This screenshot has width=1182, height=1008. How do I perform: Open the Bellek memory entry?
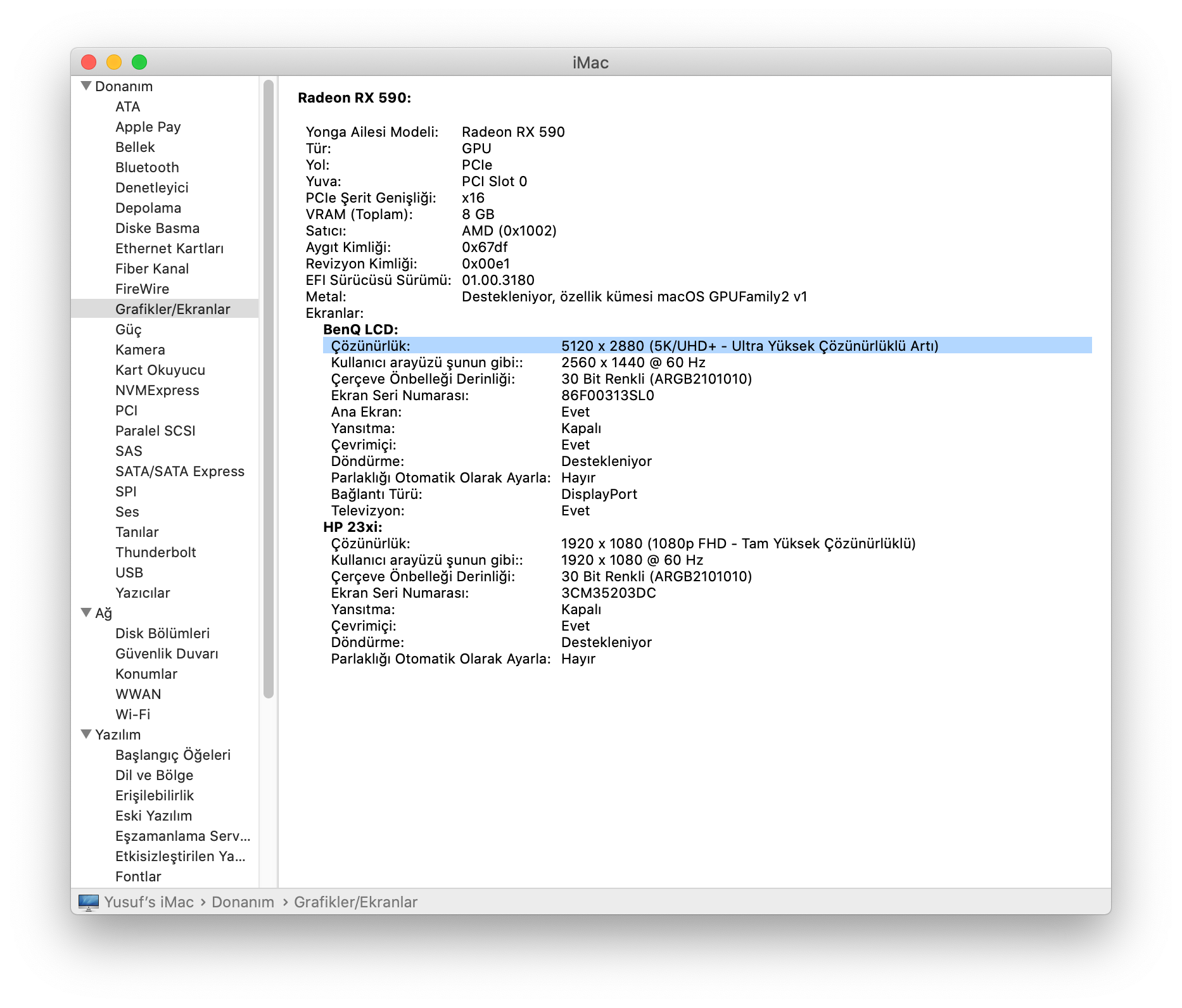coord(135,147)
